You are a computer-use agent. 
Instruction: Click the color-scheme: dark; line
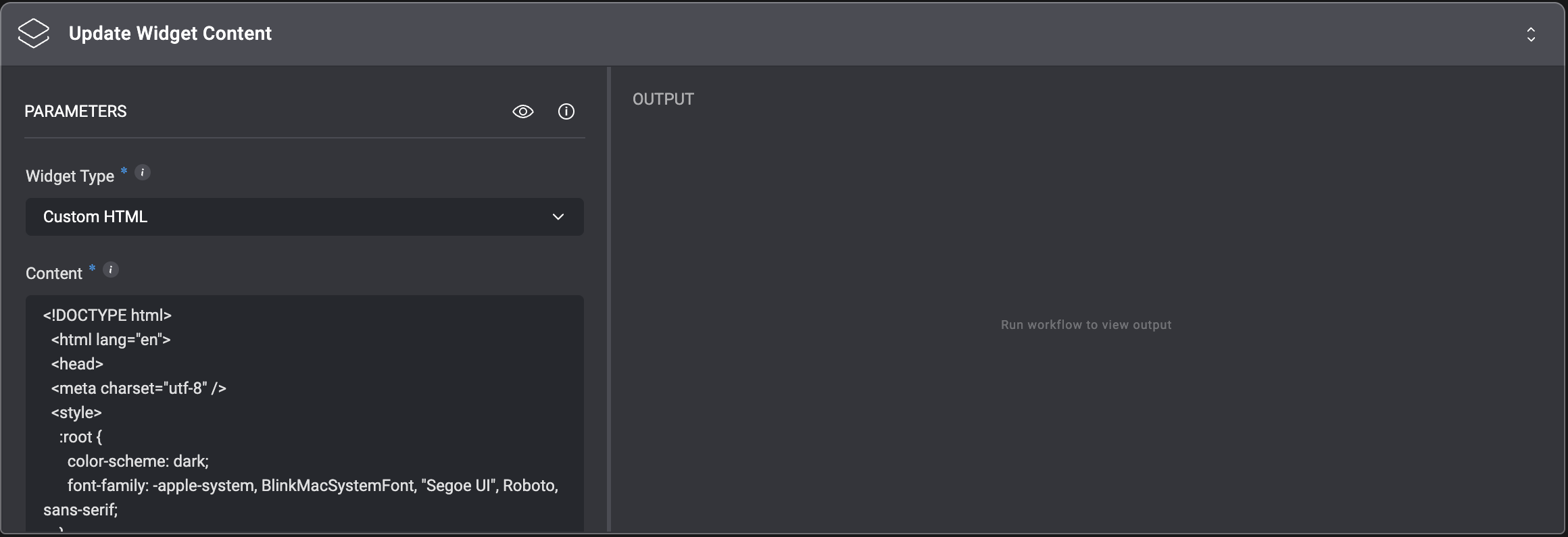click(138, 461)
